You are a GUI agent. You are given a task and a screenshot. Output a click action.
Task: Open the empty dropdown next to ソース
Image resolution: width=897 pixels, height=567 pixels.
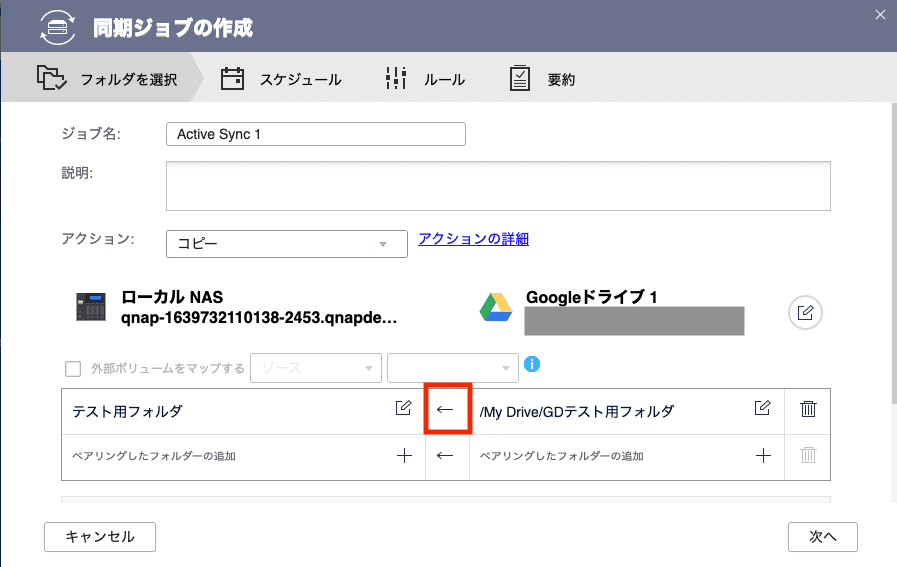click(453, 368)
